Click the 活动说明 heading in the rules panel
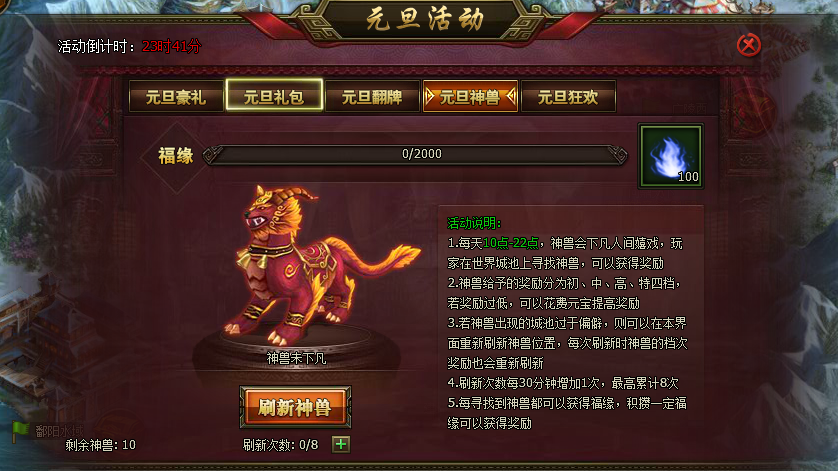838x471 pixels. point(474,223)
